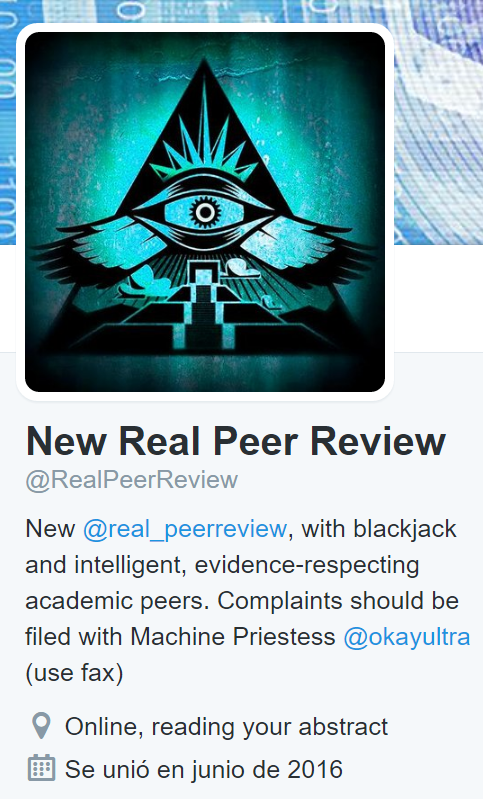Viewport: 483px width, 799px height.
Task: Click the stepped pyramid staircase in avatar
Action: point(204,310)
